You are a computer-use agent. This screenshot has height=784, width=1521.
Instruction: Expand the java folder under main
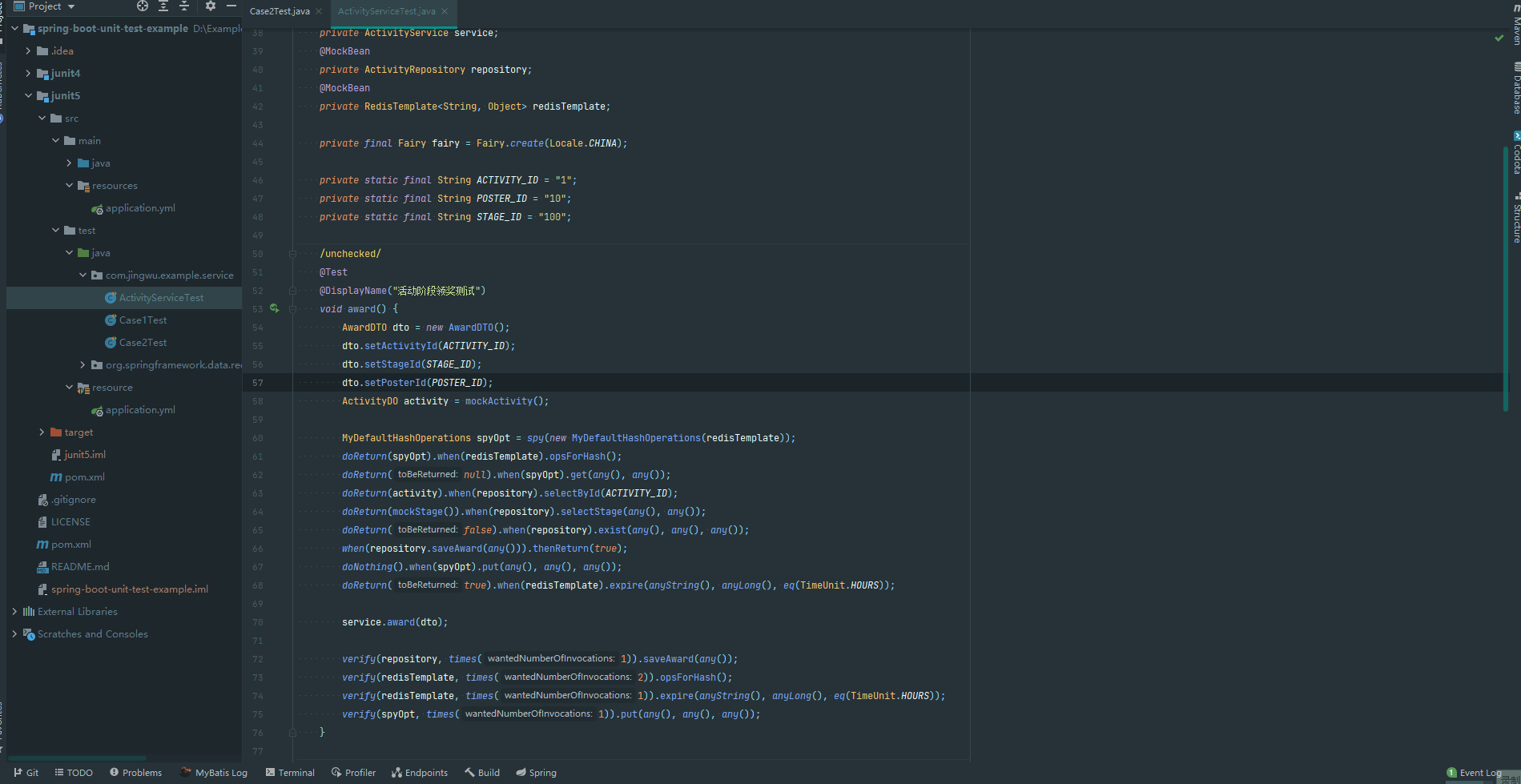coord(69,163)
